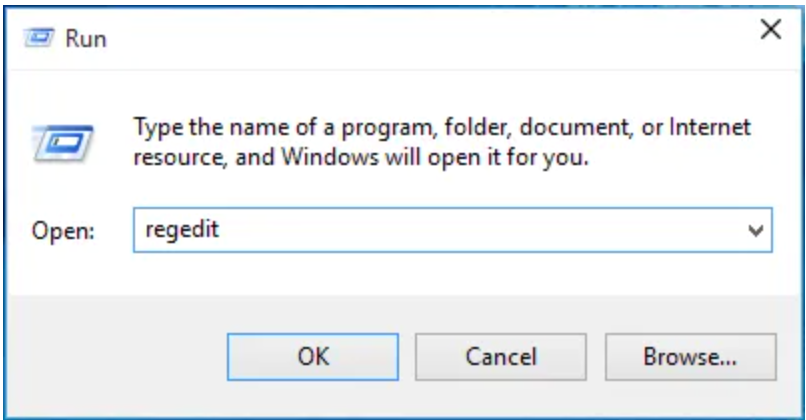The height and width of the screenshot is (420, 806).
Task: Click the white area below the Open field
Action: coord(402,274)
